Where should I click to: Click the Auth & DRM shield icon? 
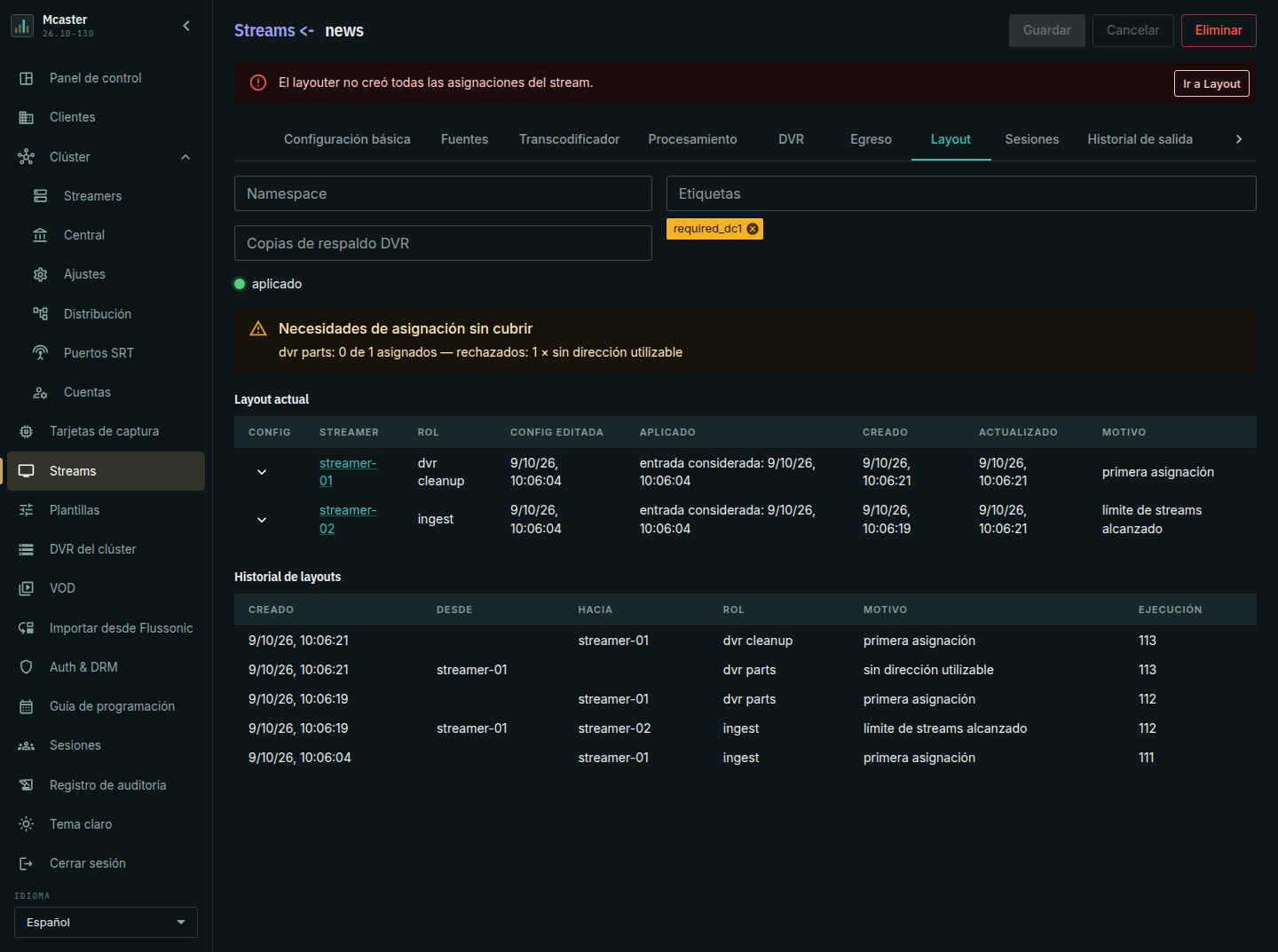coord(27,667)
